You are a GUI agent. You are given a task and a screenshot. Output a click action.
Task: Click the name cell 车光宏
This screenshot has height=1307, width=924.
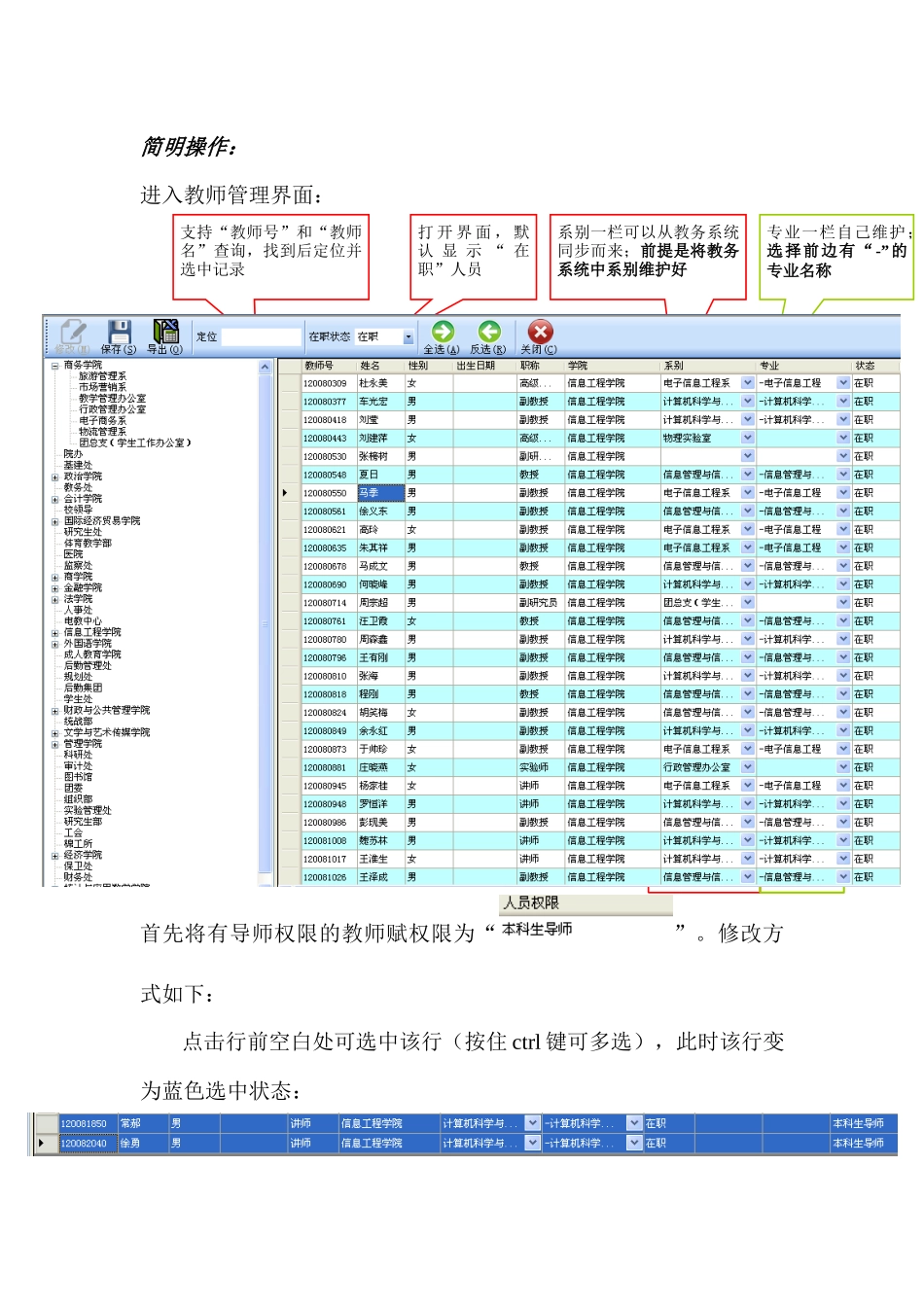pyautogui.click(x=380, y=402)
